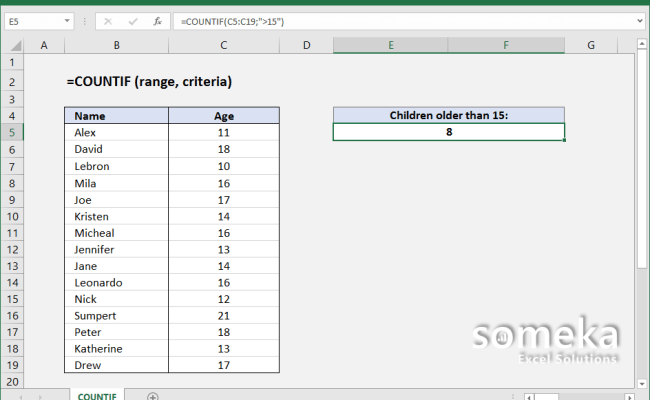The image size is (650, 400).
Task: Switch to the COUNTIF sheet tab
Action: (x=97, y=396)
